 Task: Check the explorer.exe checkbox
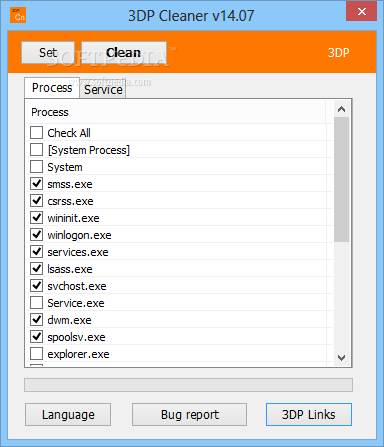point(36,353)
